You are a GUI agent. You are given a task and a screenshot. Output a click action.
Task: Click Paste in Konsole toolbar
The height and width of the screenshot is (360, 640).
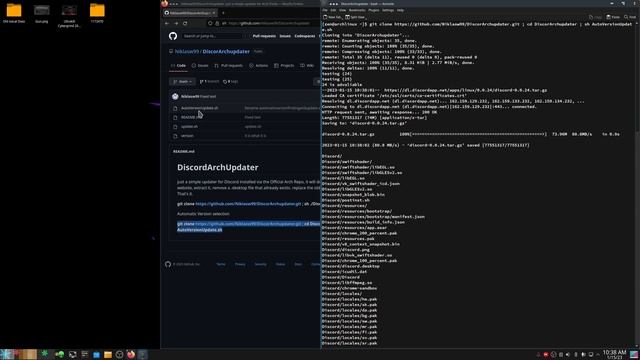pos(613,17)
